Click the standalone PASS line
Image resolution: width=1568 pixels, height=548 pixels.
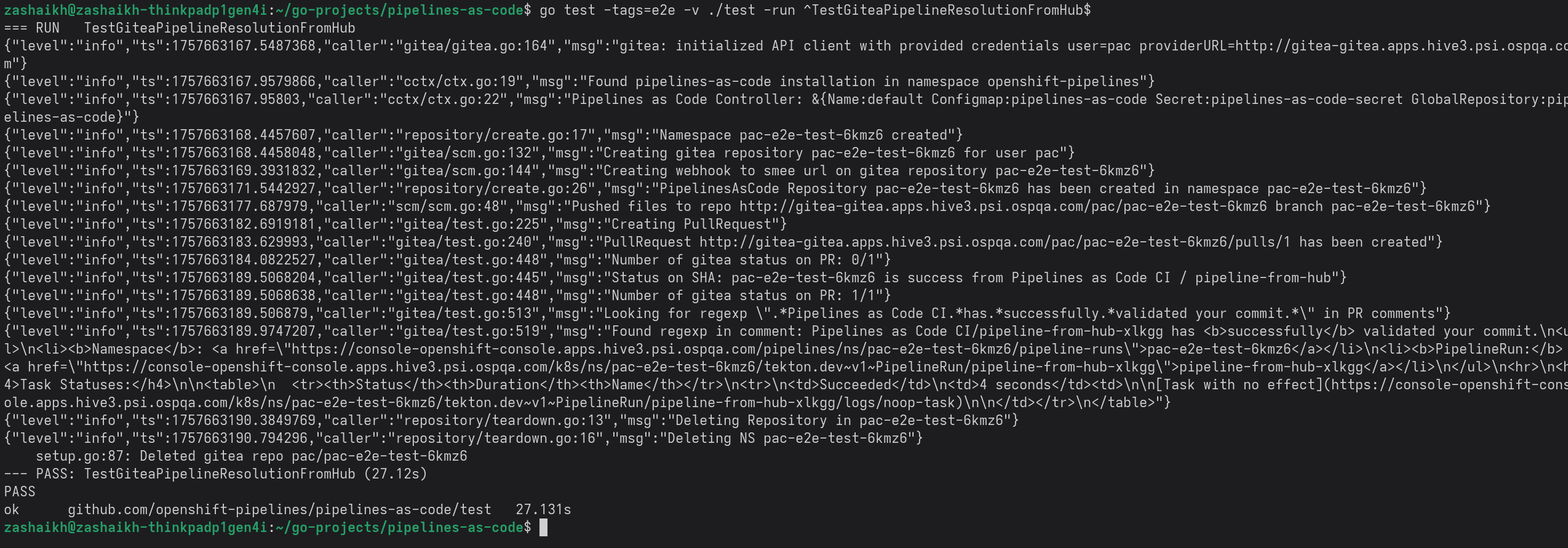pos(20,492)
